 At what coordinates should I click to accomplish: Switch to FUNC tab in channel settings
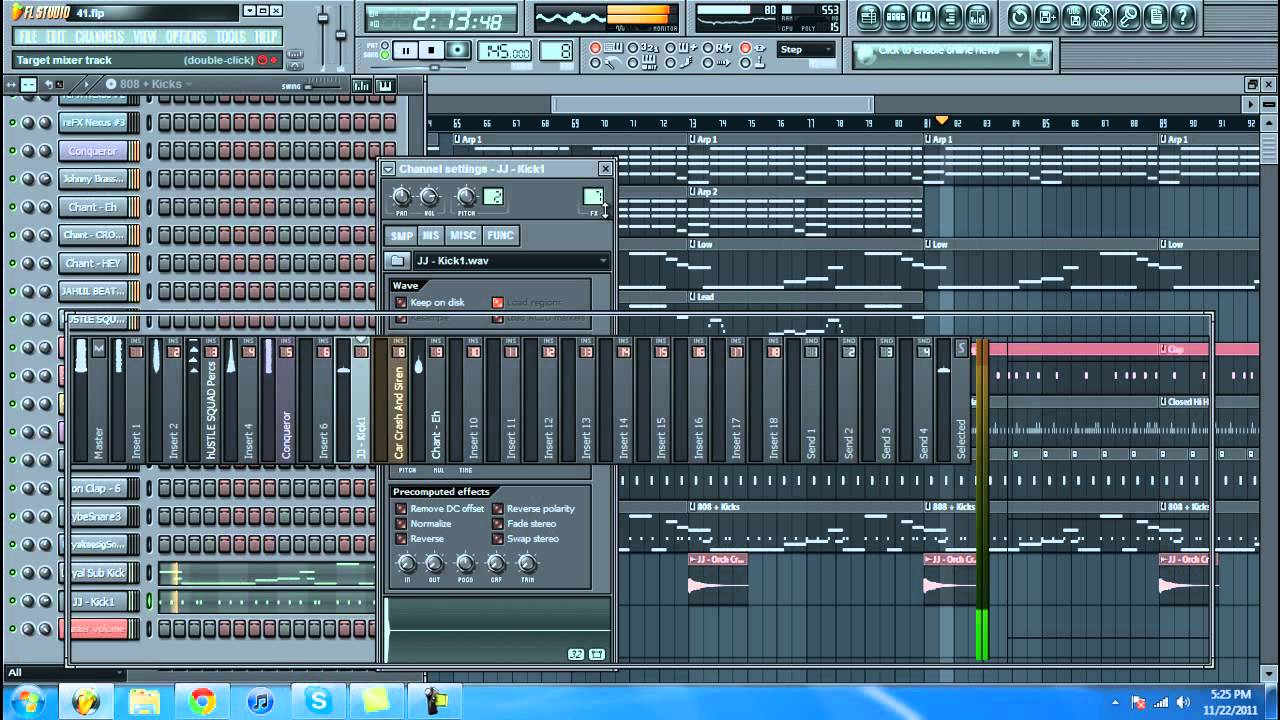click(500, 236)
